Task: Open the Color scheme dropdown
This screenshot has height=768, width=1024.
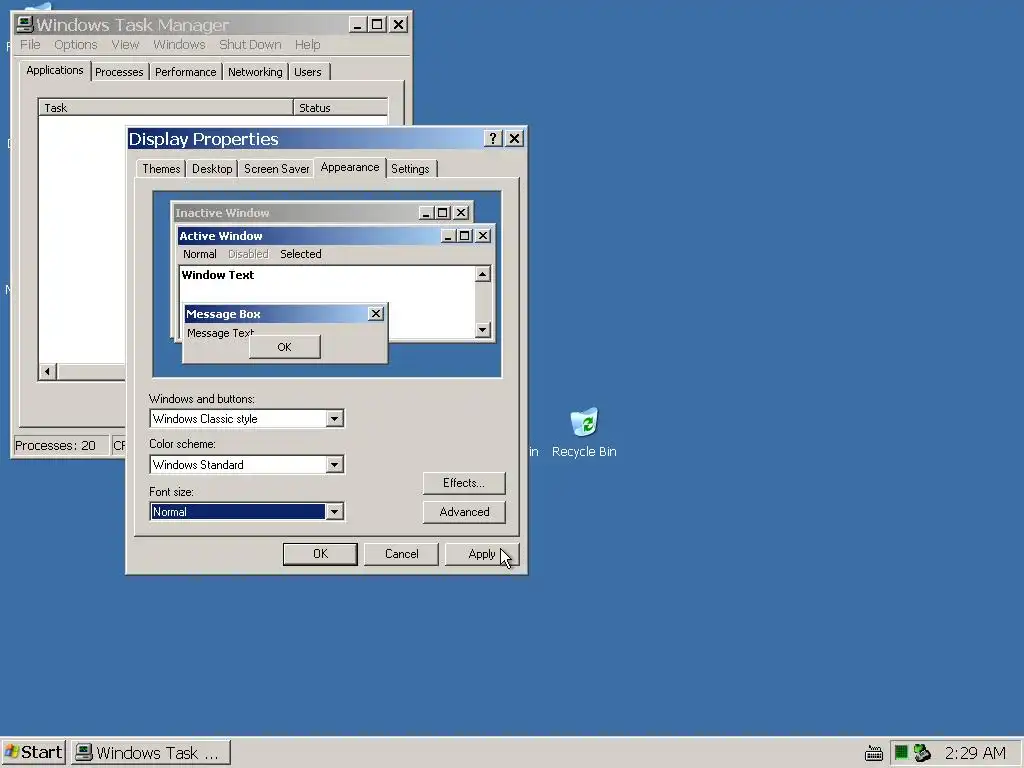Action: pyautogui.click(x=334, y=464)
